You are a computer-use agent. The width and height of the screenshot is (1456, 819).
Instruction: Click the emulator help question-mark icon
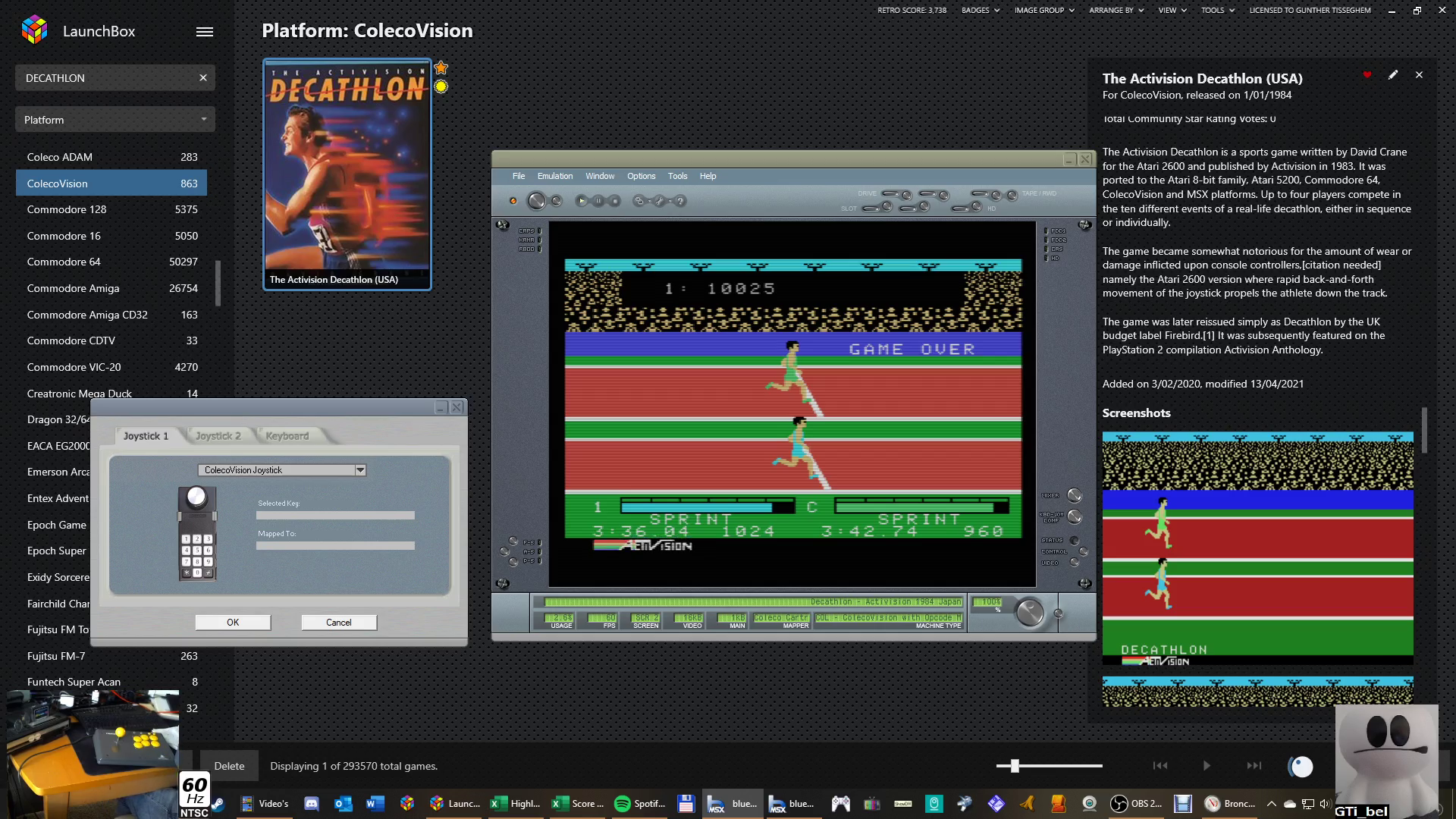coord(680,201)
